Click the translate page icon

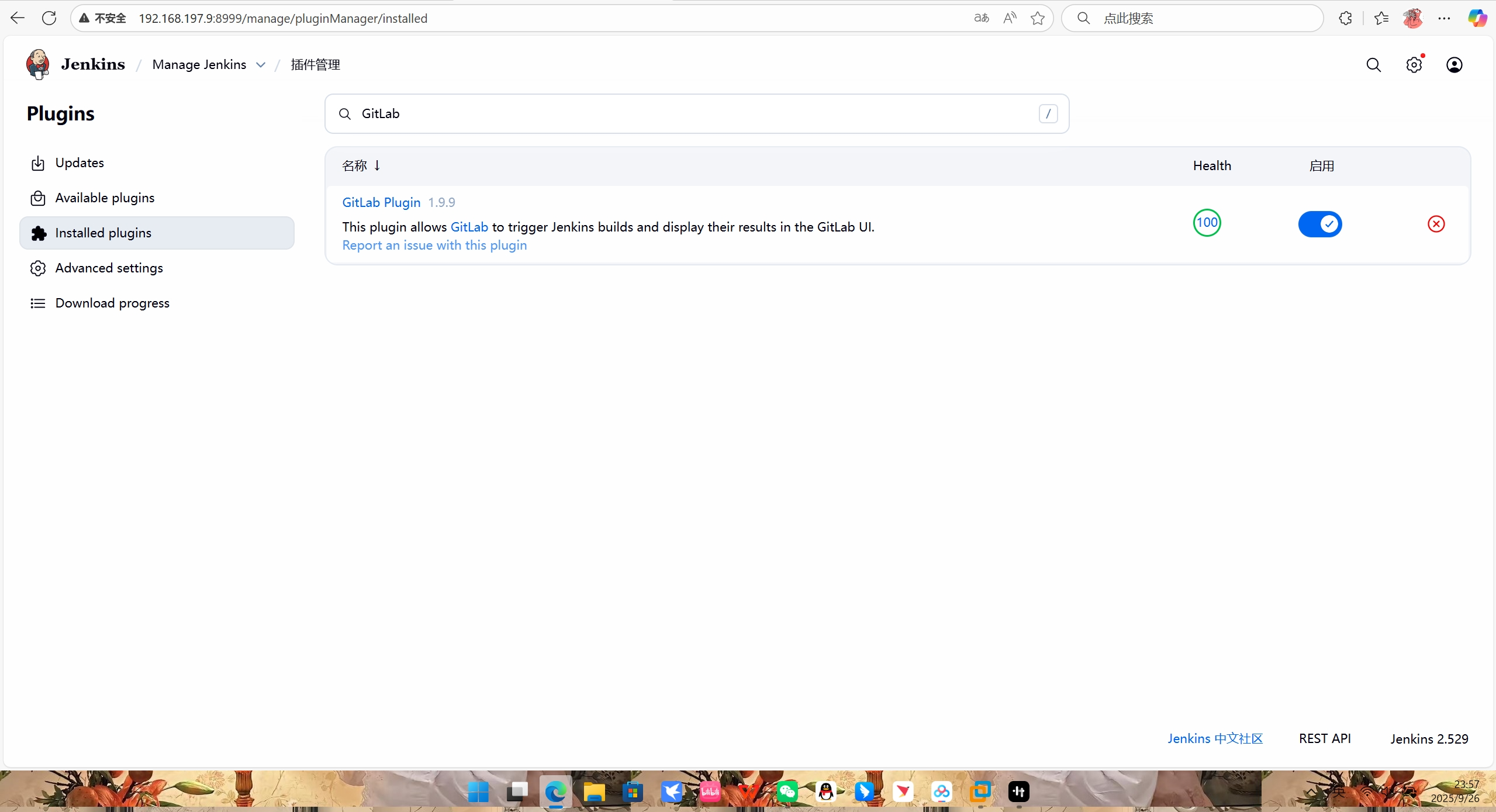(x=982, y=18)
